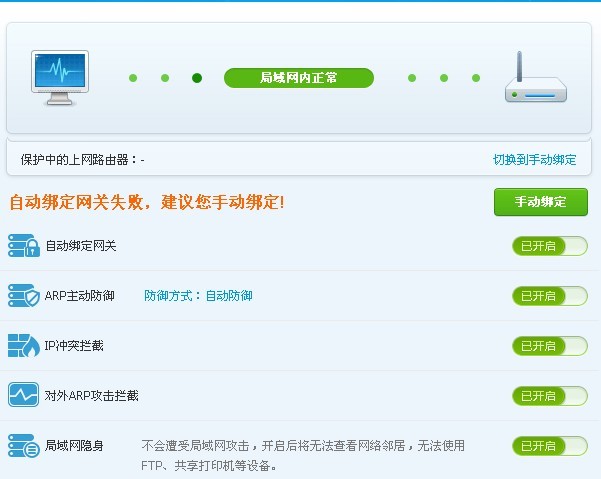This screenshot has height=479, width=601.
Task: Click the 对外ARP攻击拦截 waveform icon
Action: (x=23, y=395)
